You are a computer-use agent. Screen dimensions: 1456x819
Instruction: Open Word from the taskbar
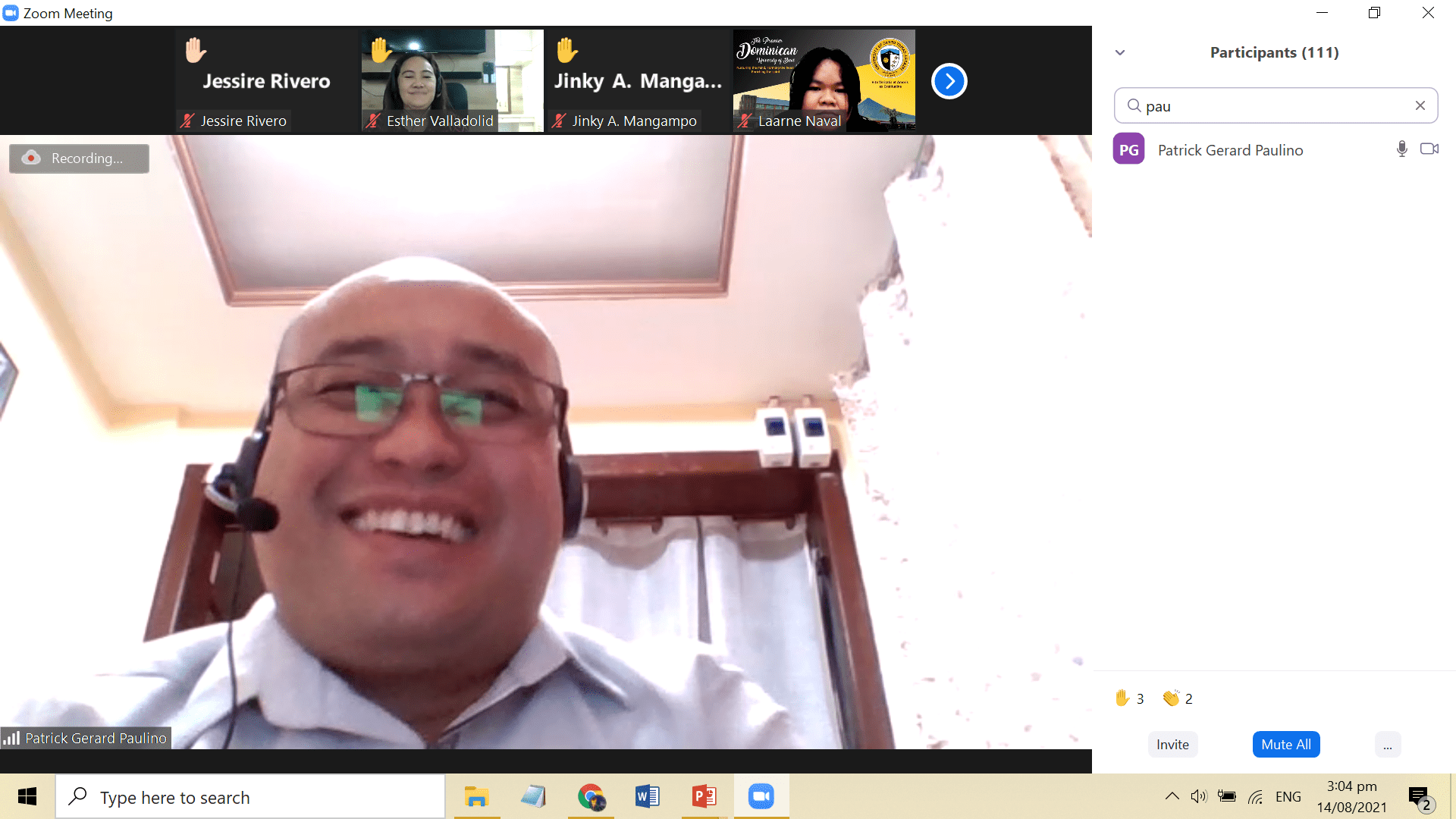point(647,796)
